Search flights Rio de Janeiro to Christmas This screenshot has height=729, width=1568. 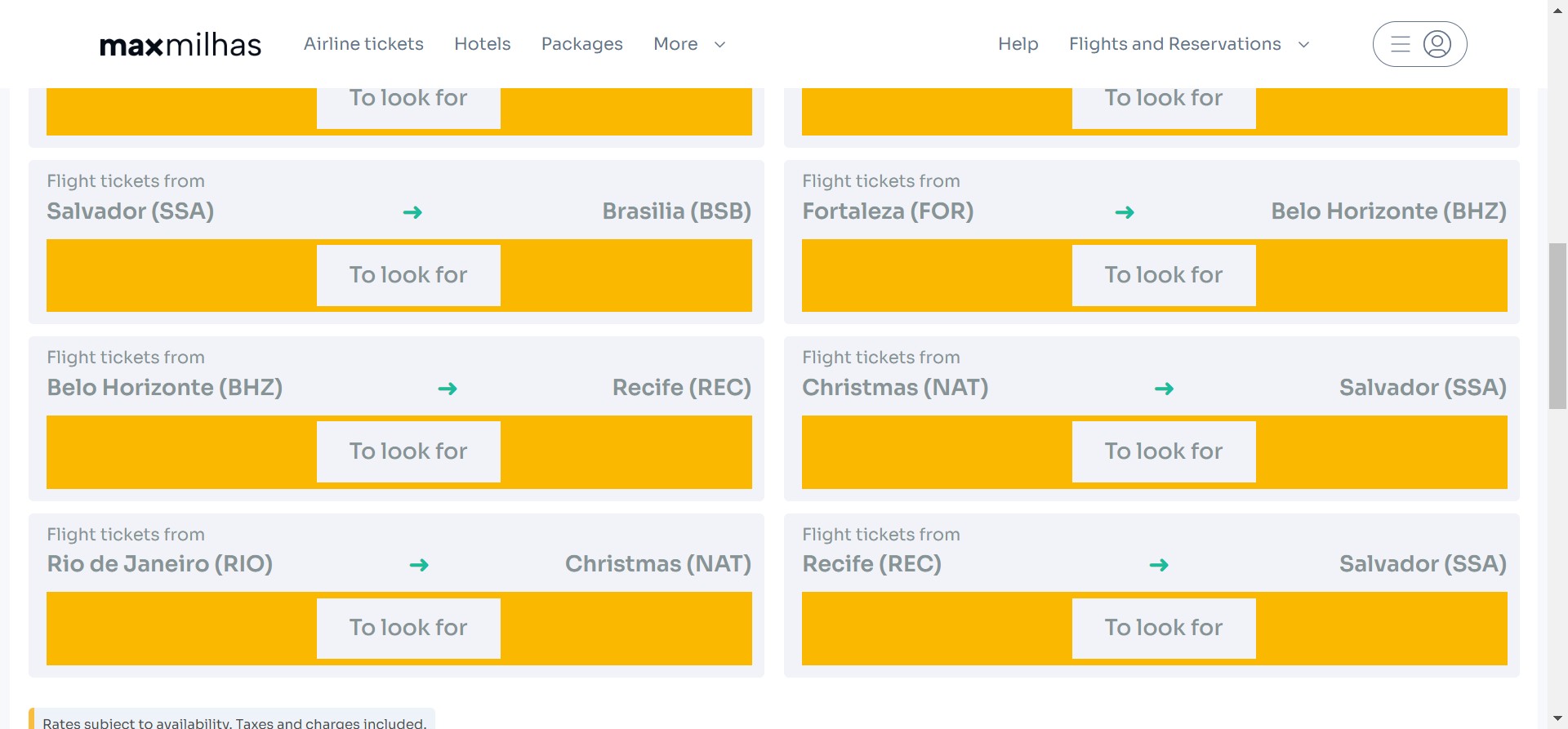[408, 628]
